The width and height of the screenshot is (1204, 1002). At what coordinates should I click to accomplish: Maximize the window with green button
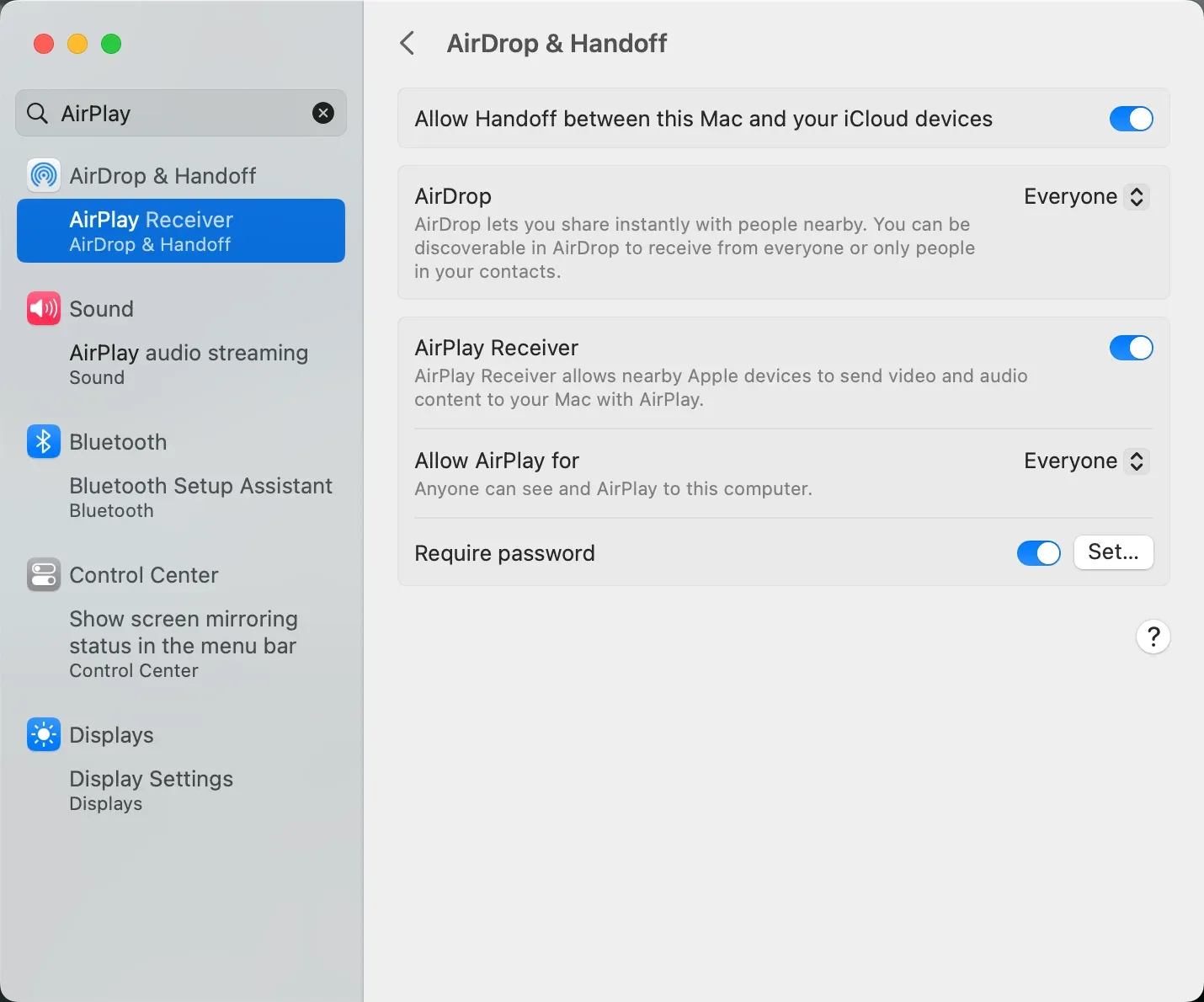coord(111,44)
